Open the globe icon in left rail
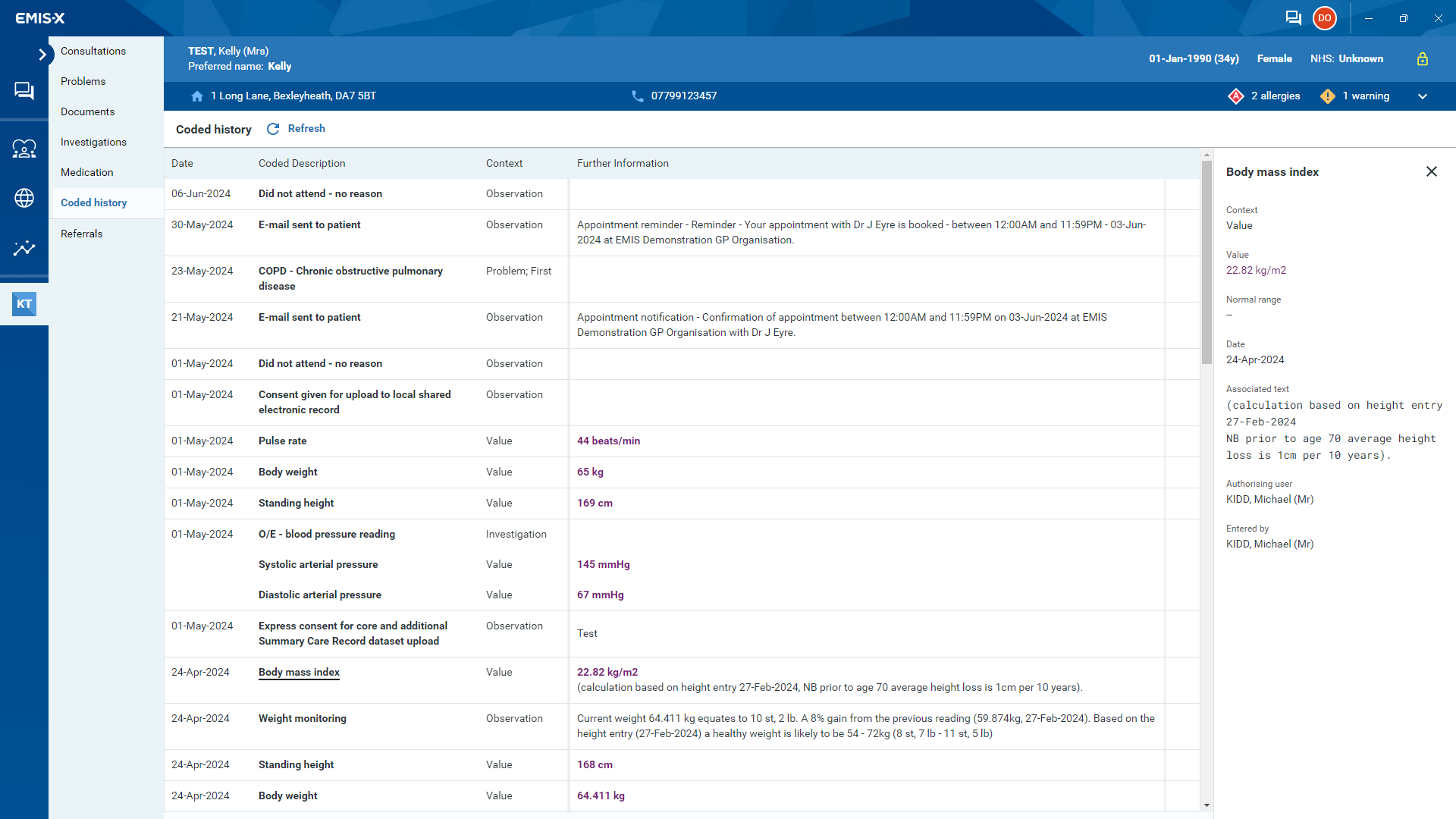 (24, 198)
